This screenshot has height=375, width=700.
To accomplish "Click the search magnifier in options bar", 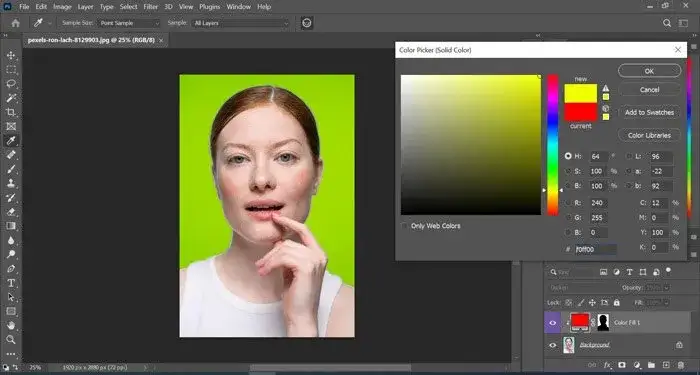I will pos(667,23).
